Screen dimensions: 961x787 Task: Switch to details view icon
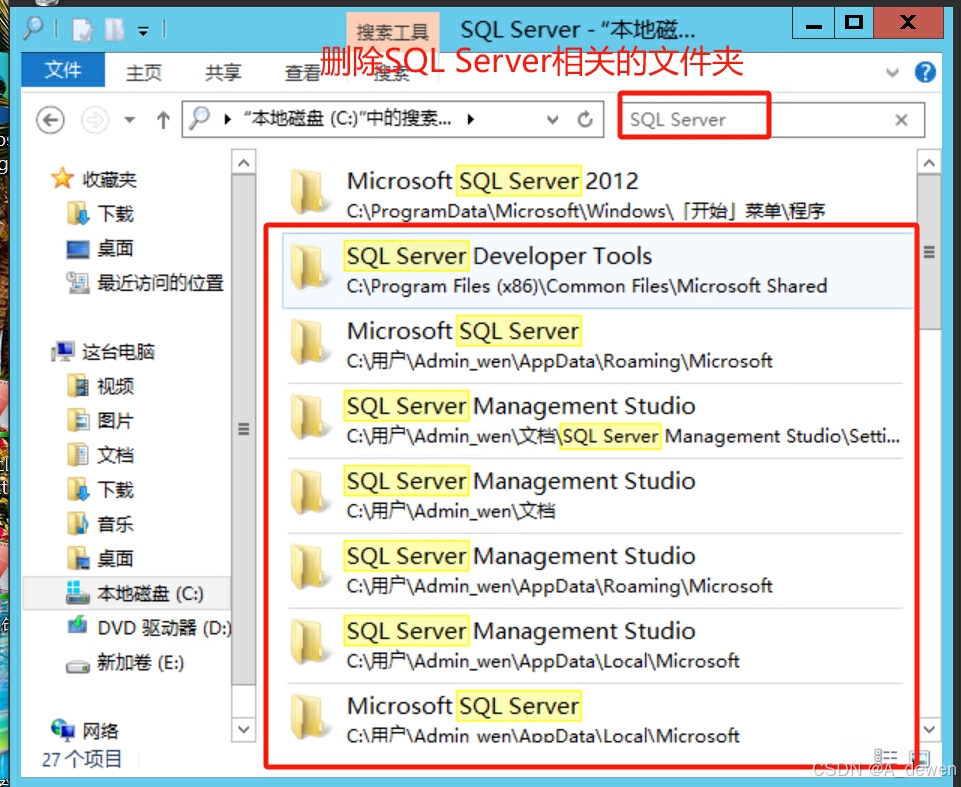tap(886, 758)
